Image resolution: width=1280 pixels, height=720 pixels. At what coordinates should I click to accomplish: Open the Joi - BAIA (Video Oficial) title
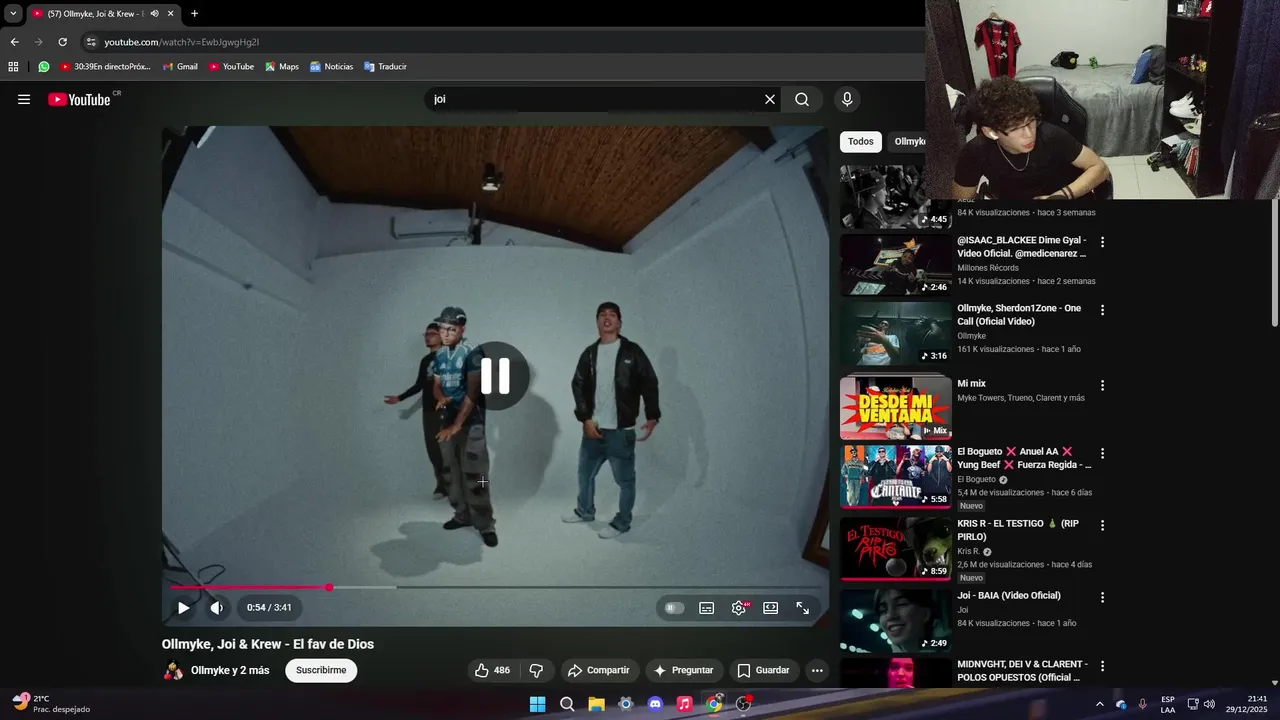pos(1009,596)
